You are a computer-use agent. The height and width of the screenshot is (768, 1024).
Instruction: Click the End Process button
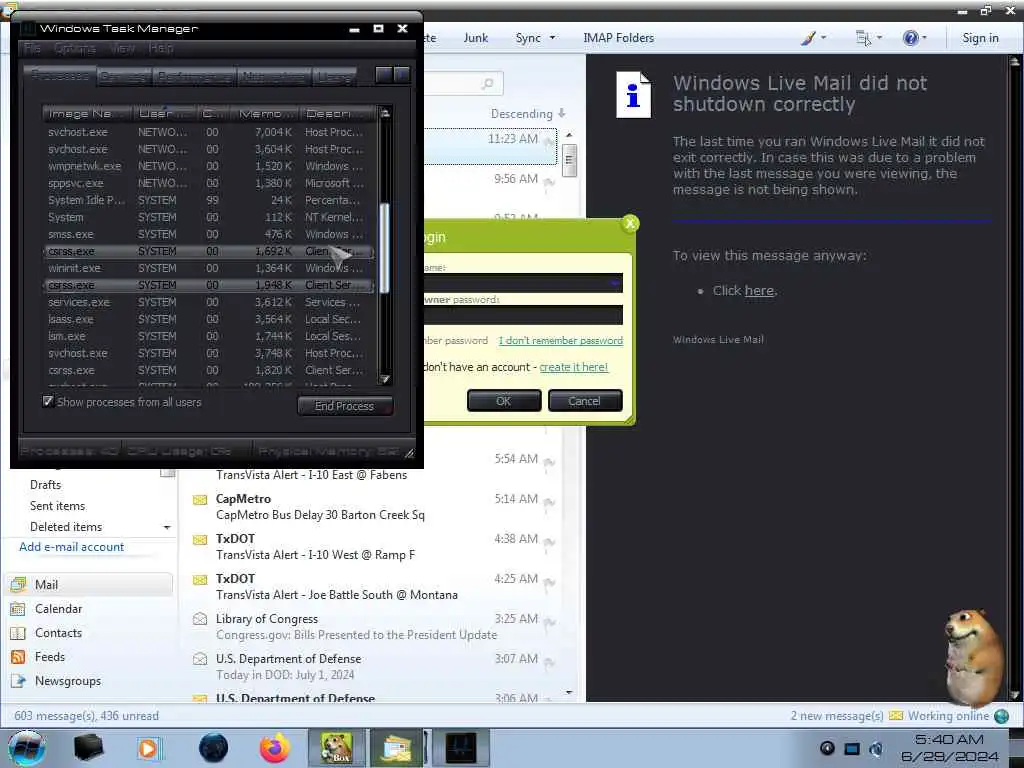tap(345, 406)
